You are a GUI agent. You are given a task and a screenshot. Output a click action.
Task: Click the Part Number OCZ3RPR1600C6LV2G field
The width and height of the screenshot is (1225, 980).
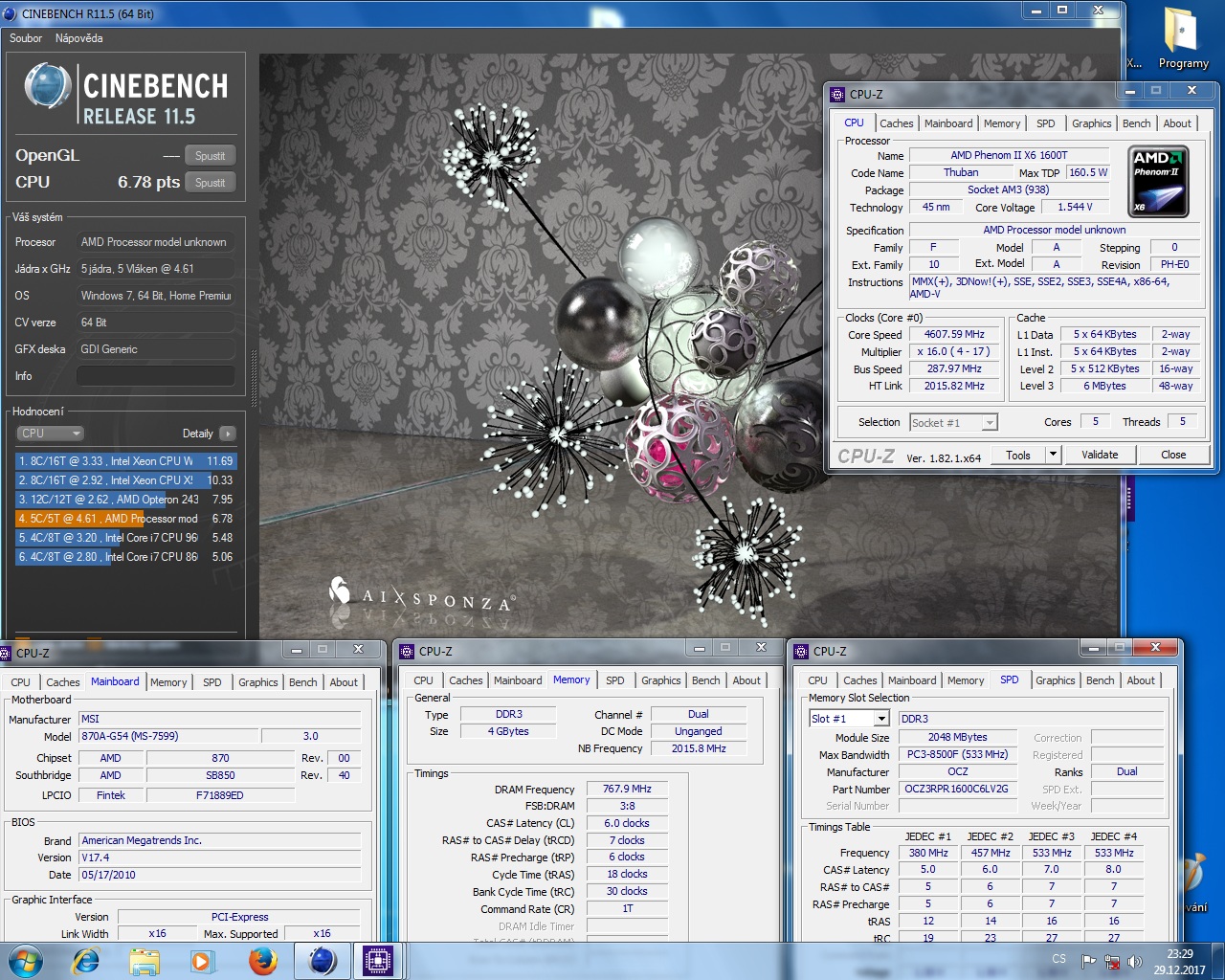tap(956, 790)
